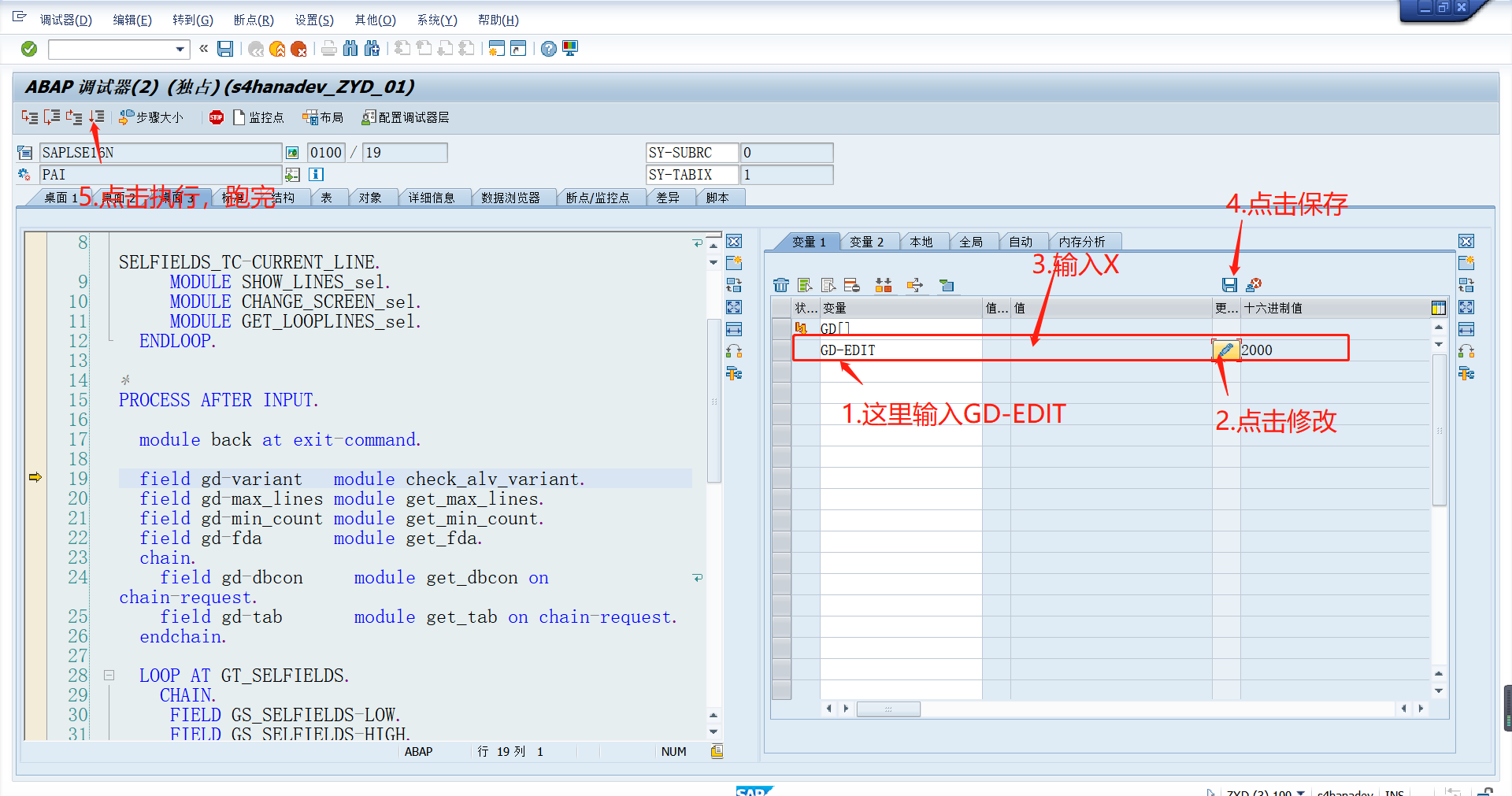Click the close tool icon of the variables panel

[1466, 242]
